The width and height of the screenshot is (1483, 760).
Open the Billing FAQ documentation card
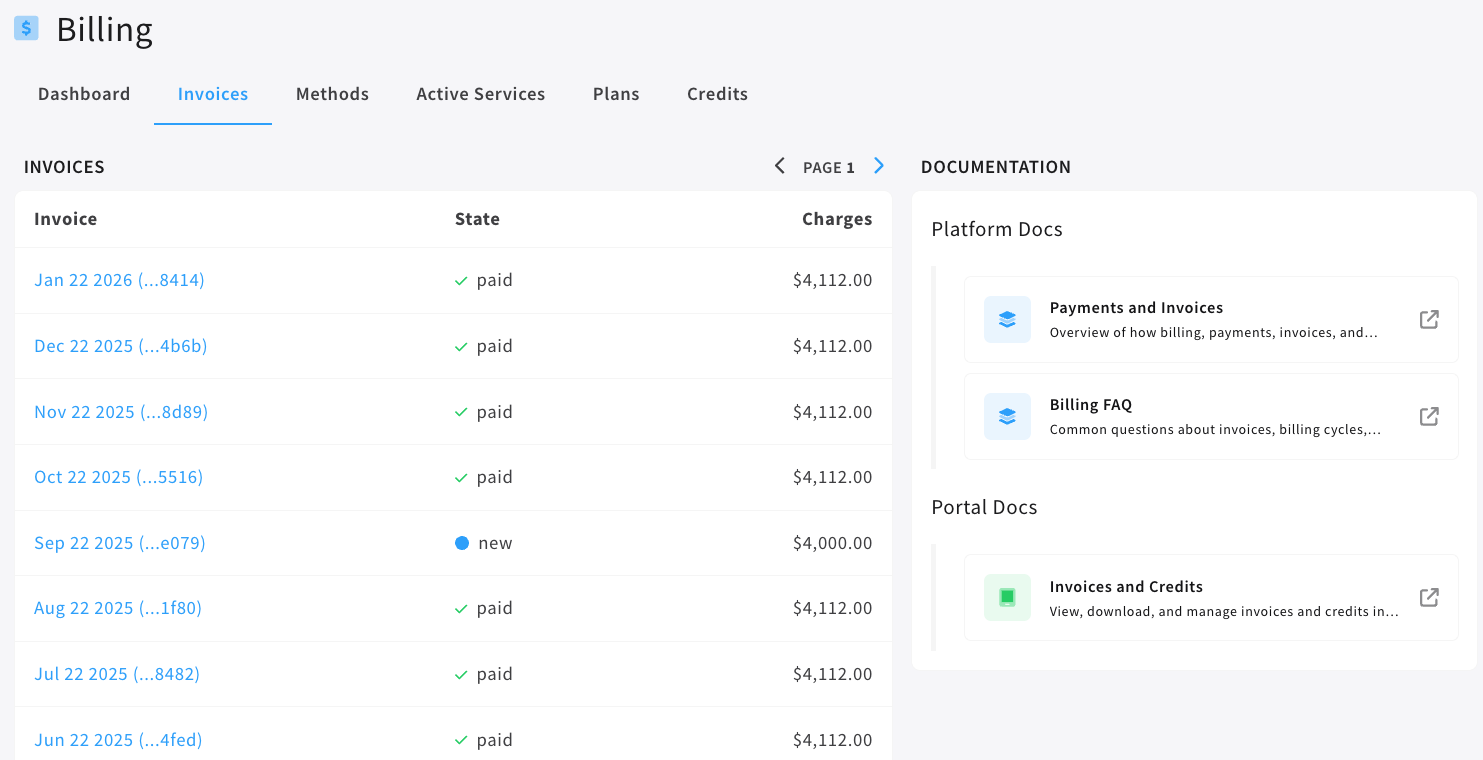pyautogui.click(x=1211, y=416)
